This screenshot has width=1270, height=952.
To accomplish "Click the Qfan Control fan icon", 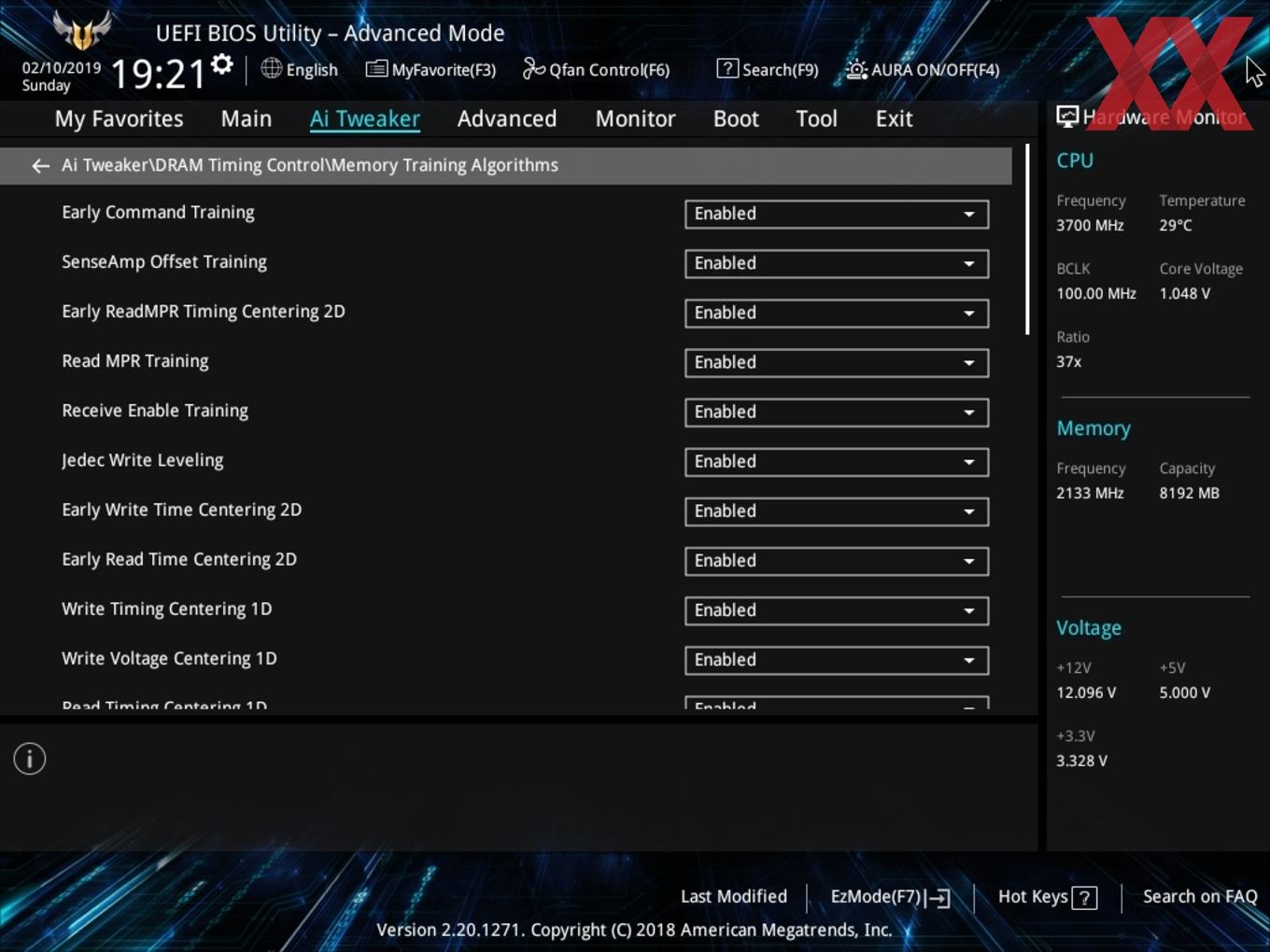I will pyautogui.click(x=533, y=68).
